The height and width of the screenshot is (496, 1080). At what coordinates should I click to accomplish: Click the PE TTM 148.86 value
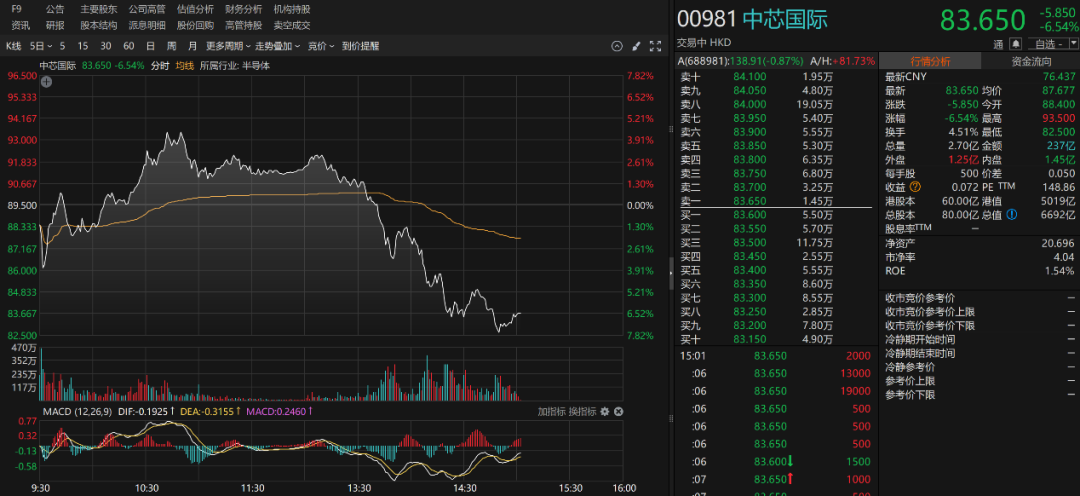[1059, 187]
